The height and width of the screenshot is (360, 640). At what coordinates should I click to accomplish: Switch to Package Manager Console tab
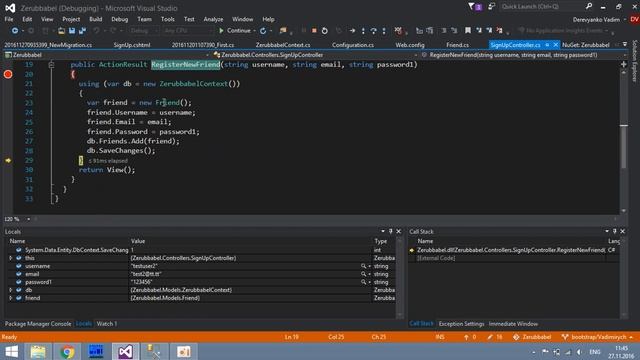tap(38, 324)
